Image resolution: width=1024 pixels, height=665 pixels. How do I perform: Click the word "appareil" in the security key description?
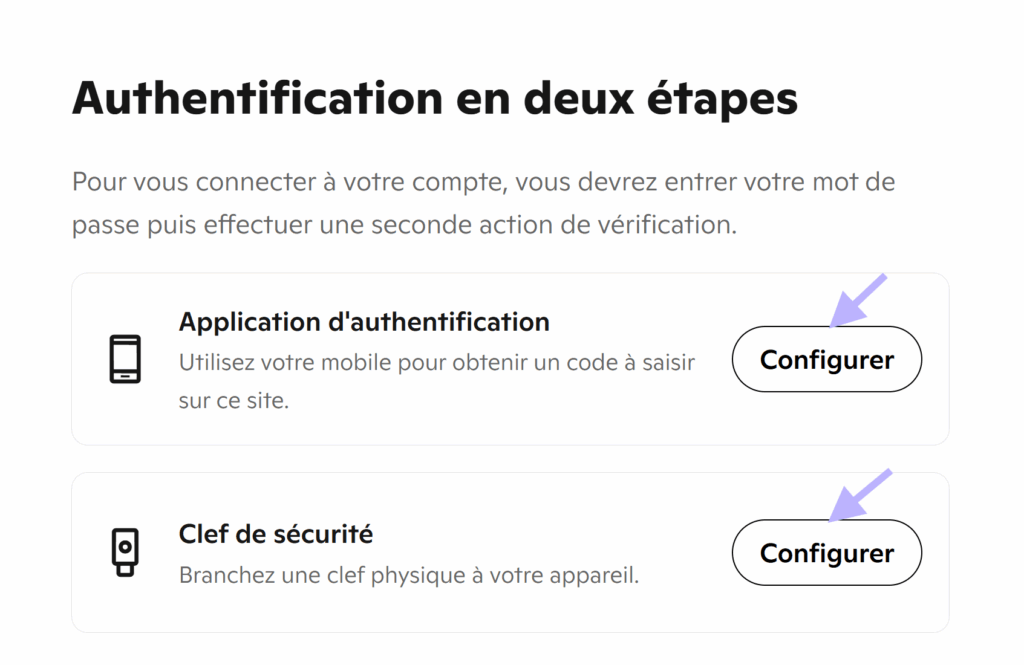pyautogui.click(x=598, y=576)
